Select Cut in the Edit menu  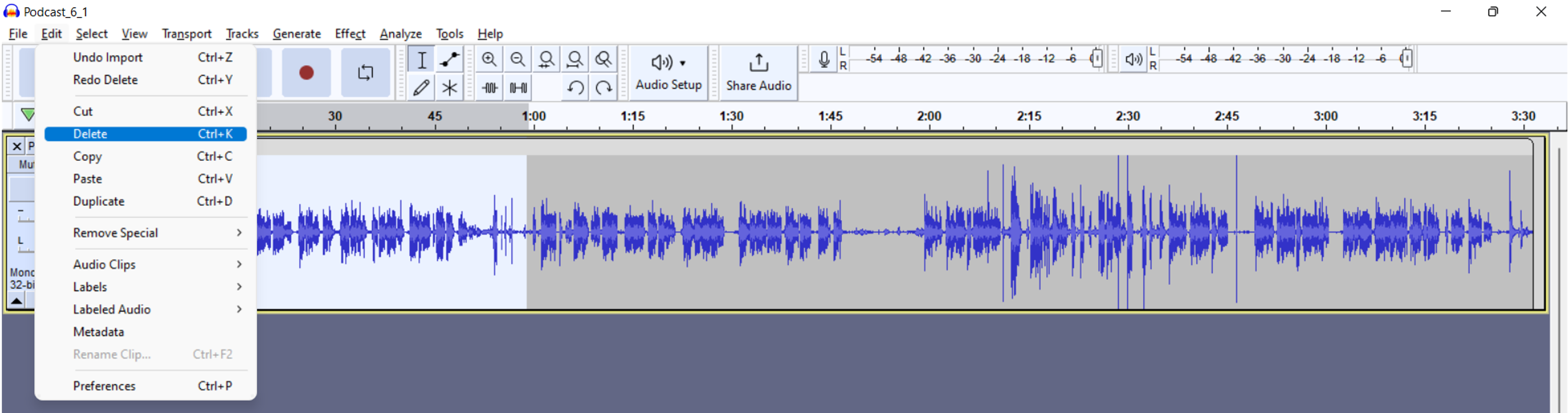point(146,111)
